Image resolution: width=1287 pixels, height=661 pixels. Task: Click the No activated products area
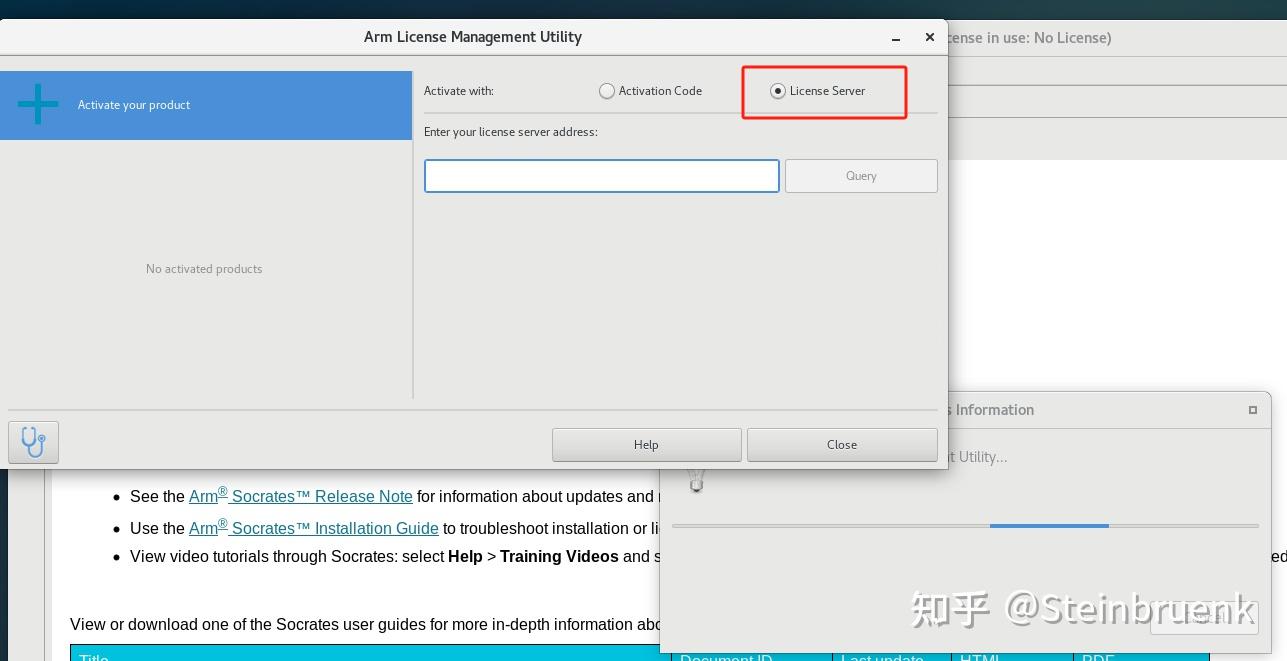pyautogui.click(x=204, y=268)
